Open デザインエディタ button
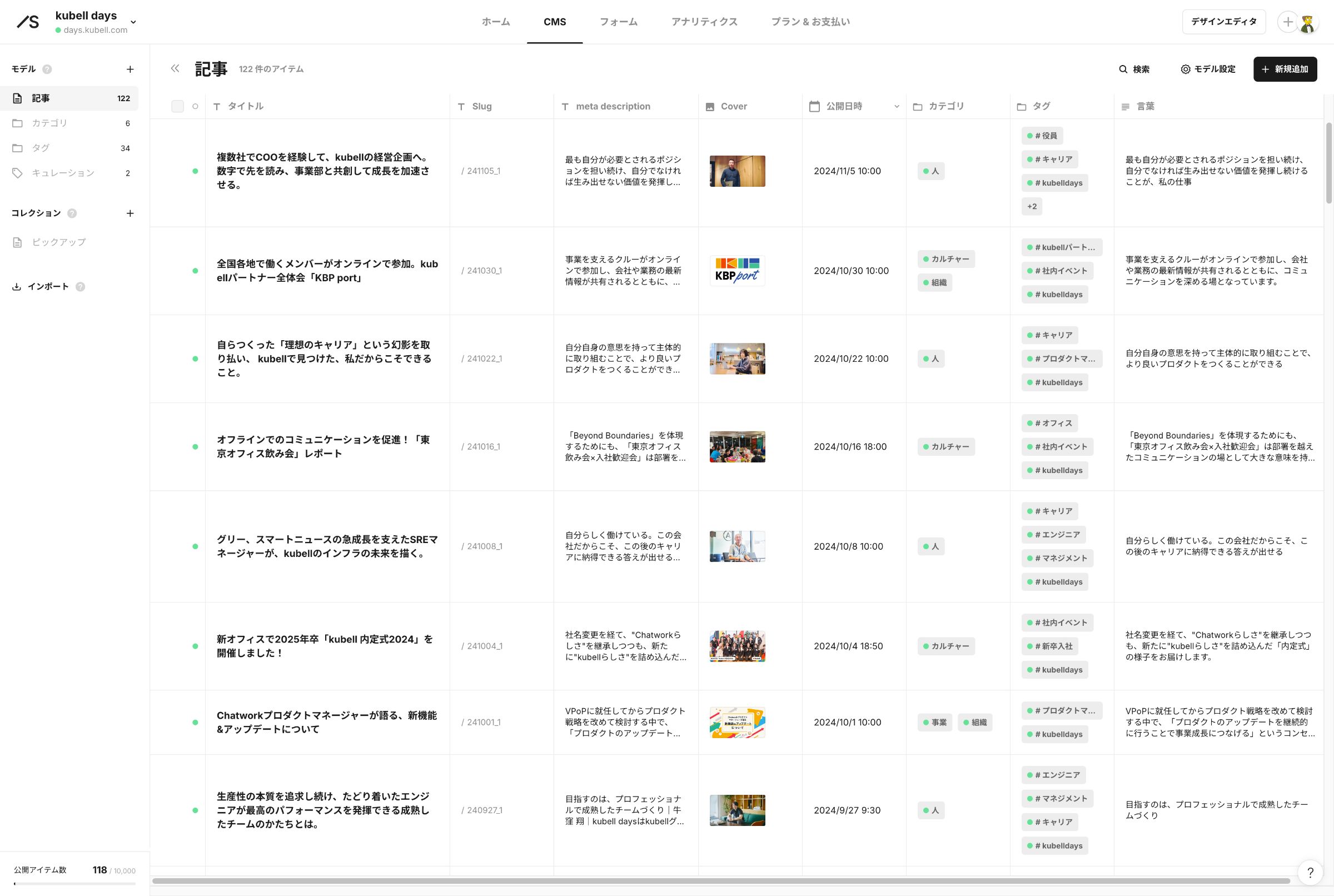 tap(1223, 22)
